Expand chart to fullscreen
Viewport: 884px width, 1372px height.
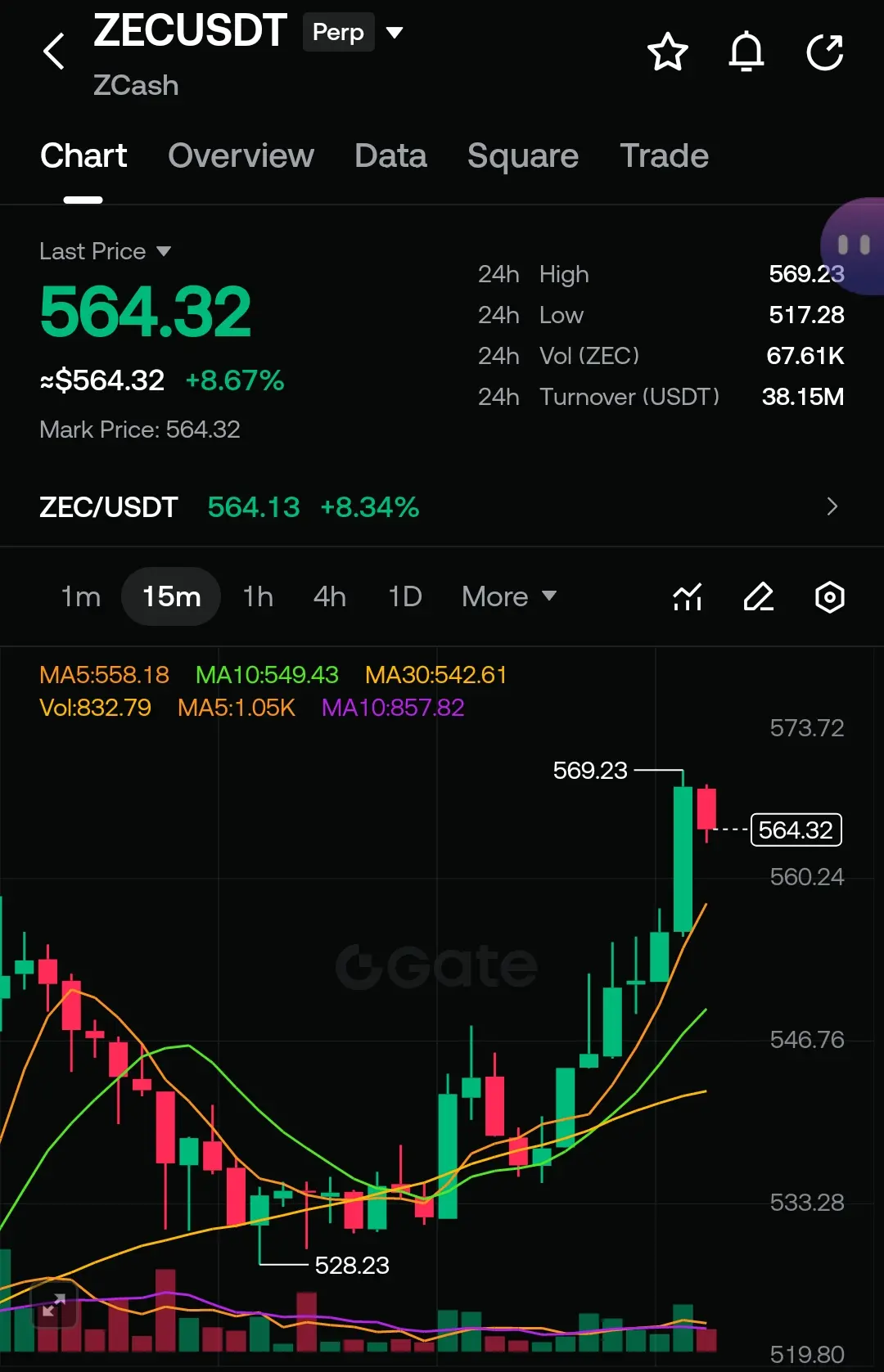[x=54, y=1305]
